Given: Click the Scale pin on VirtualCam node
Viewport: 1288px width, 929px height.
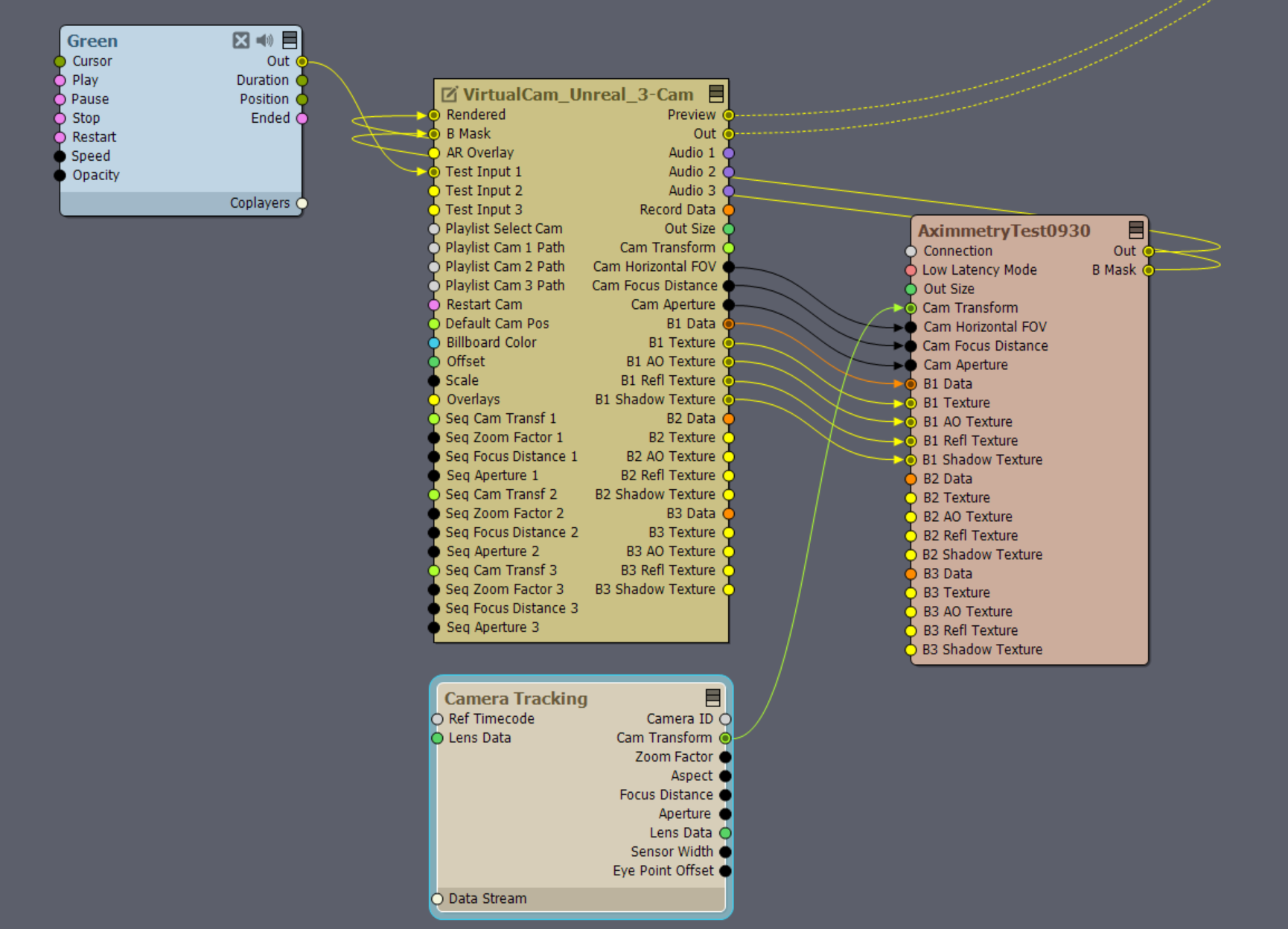Looking at the screenshot, I should (x=434, y=380).
